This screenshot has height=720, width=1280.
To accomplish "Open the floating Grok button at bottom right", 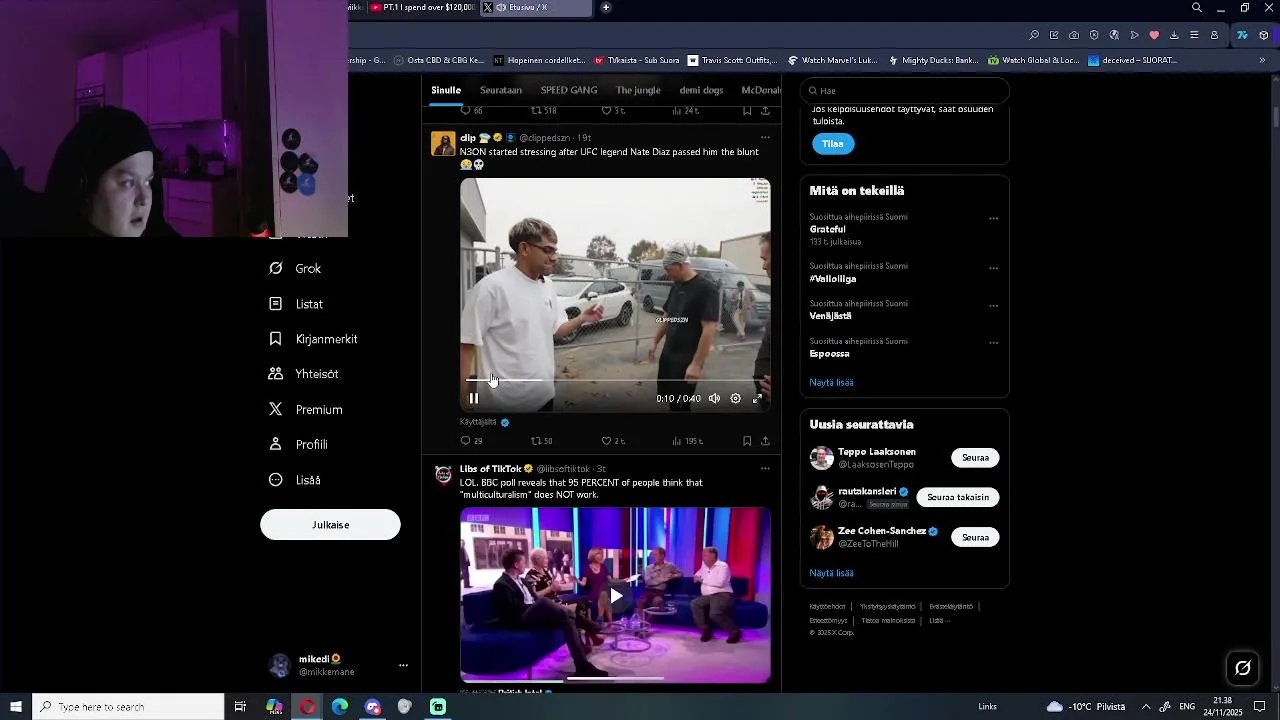I will pos(1243,668).
